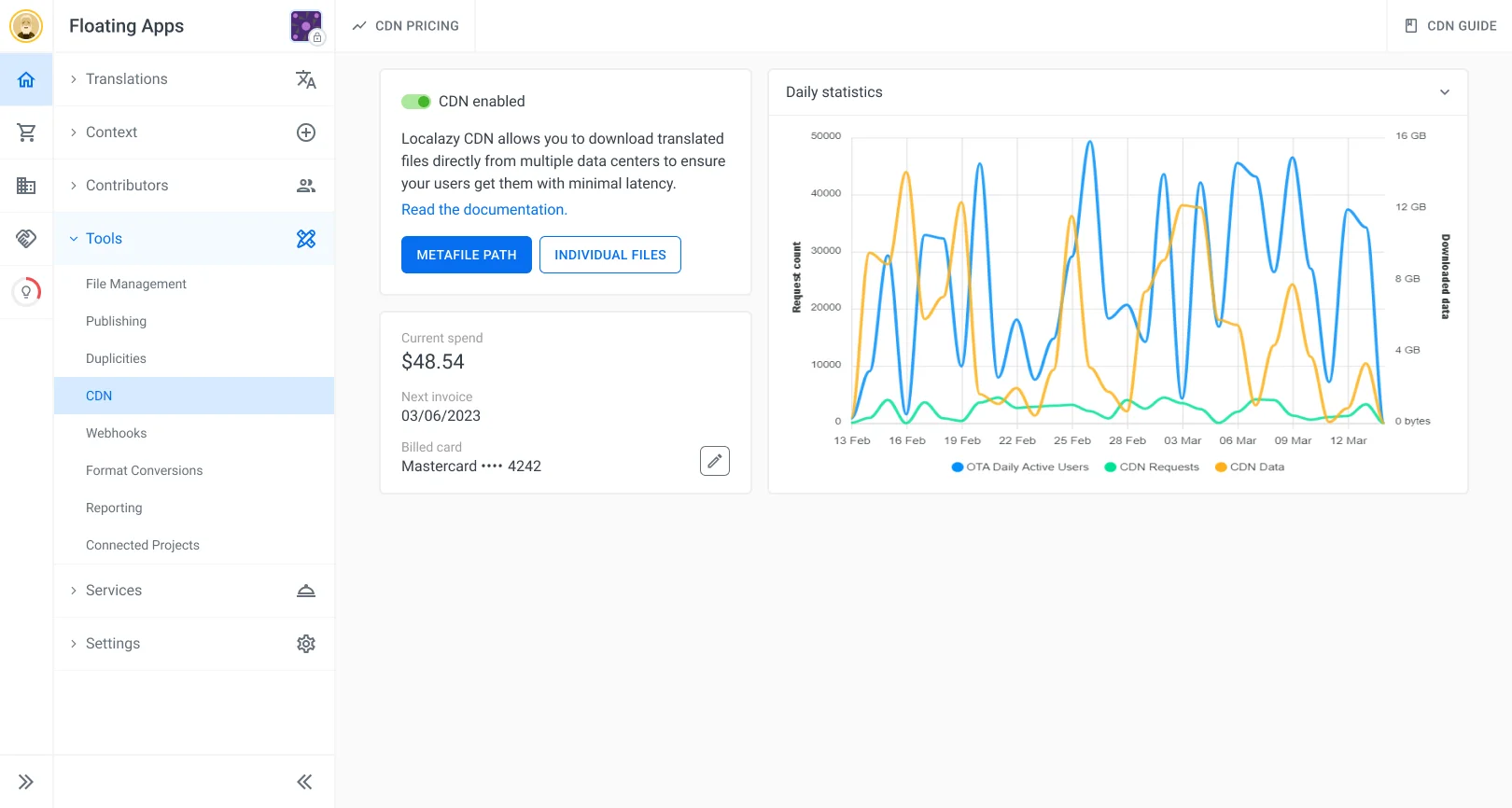Collapse the Tools section
This screenshot has width=1512, height=808.
click(x=105, y=239)
